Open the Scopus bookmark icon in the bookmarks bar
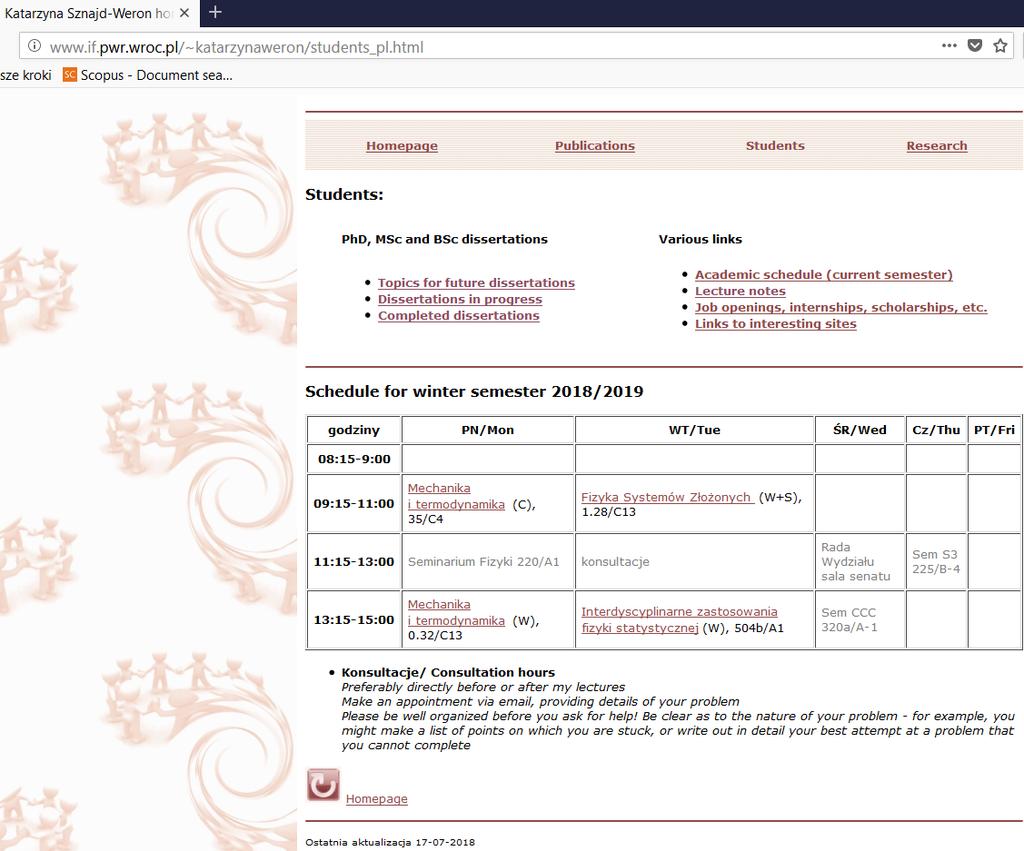Viewport: 1024px width, 851px height. [69, 75]
